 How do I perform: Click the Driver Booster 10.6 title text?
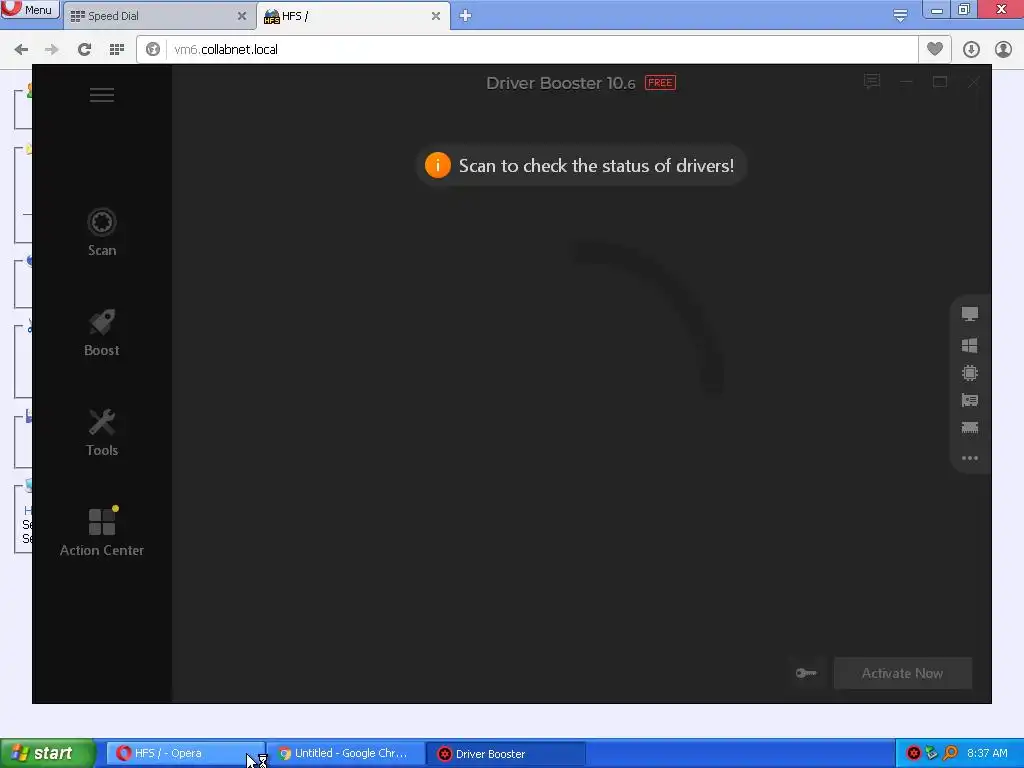coord(560,84)
